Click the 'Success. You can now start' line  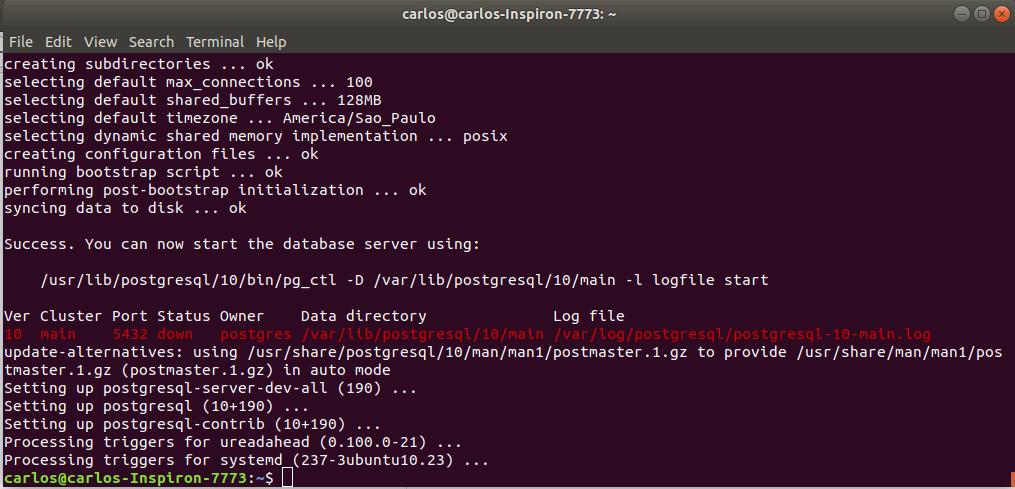click(242, 245)
